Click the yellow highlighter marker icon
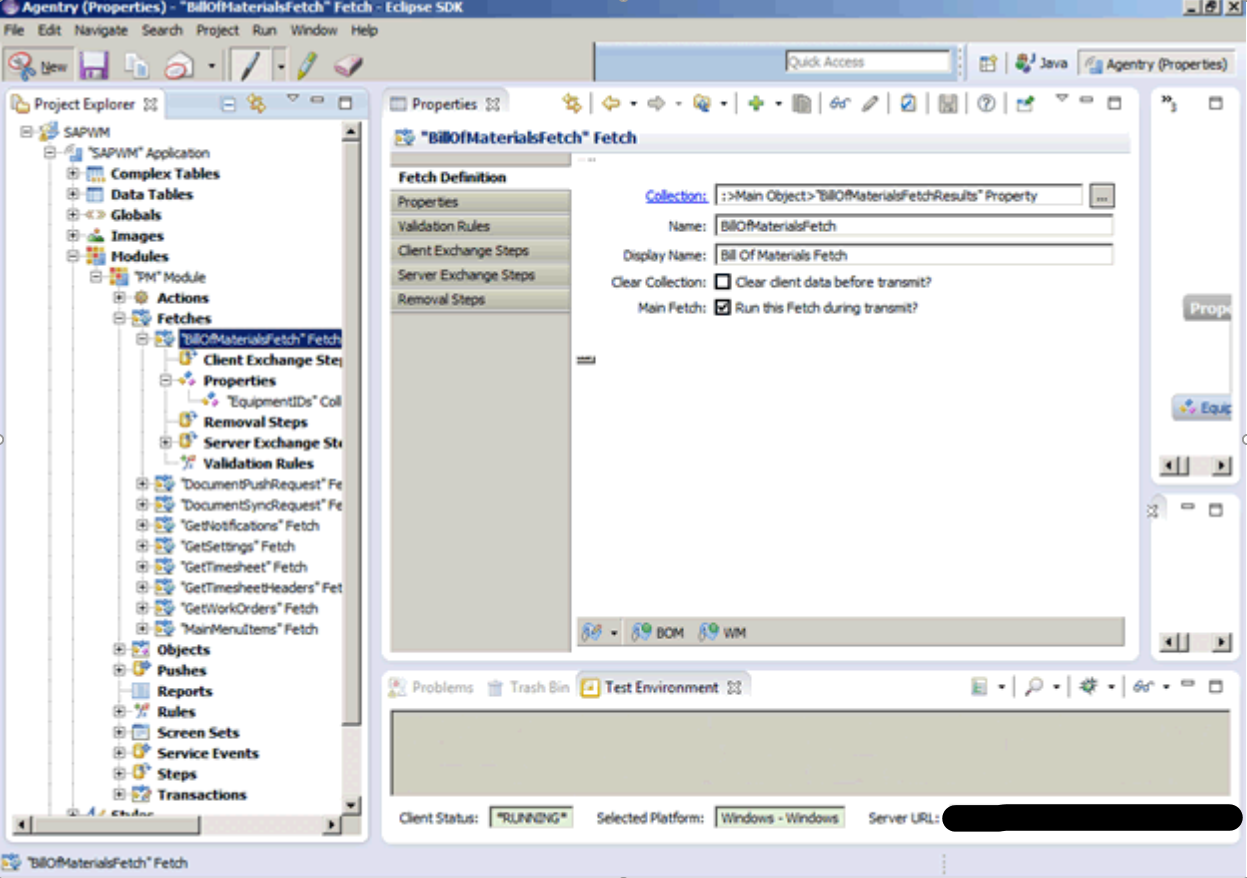Viewport: 1247px width, 878px height. 308,66
